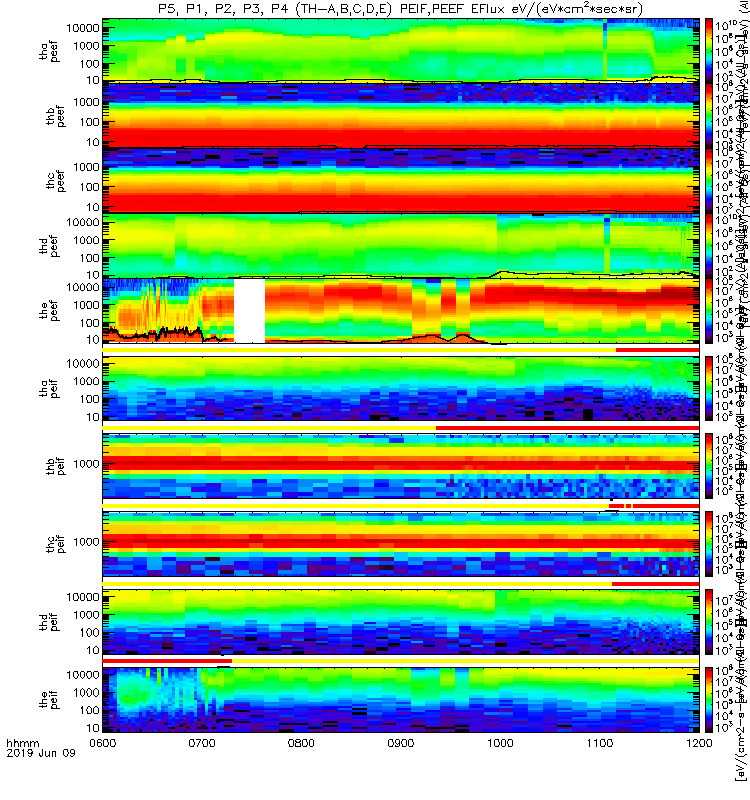This screenshot has height=800, width=750.
Task: Click the yellow-red status strip above thd peif panel
Action: point(401,584)
